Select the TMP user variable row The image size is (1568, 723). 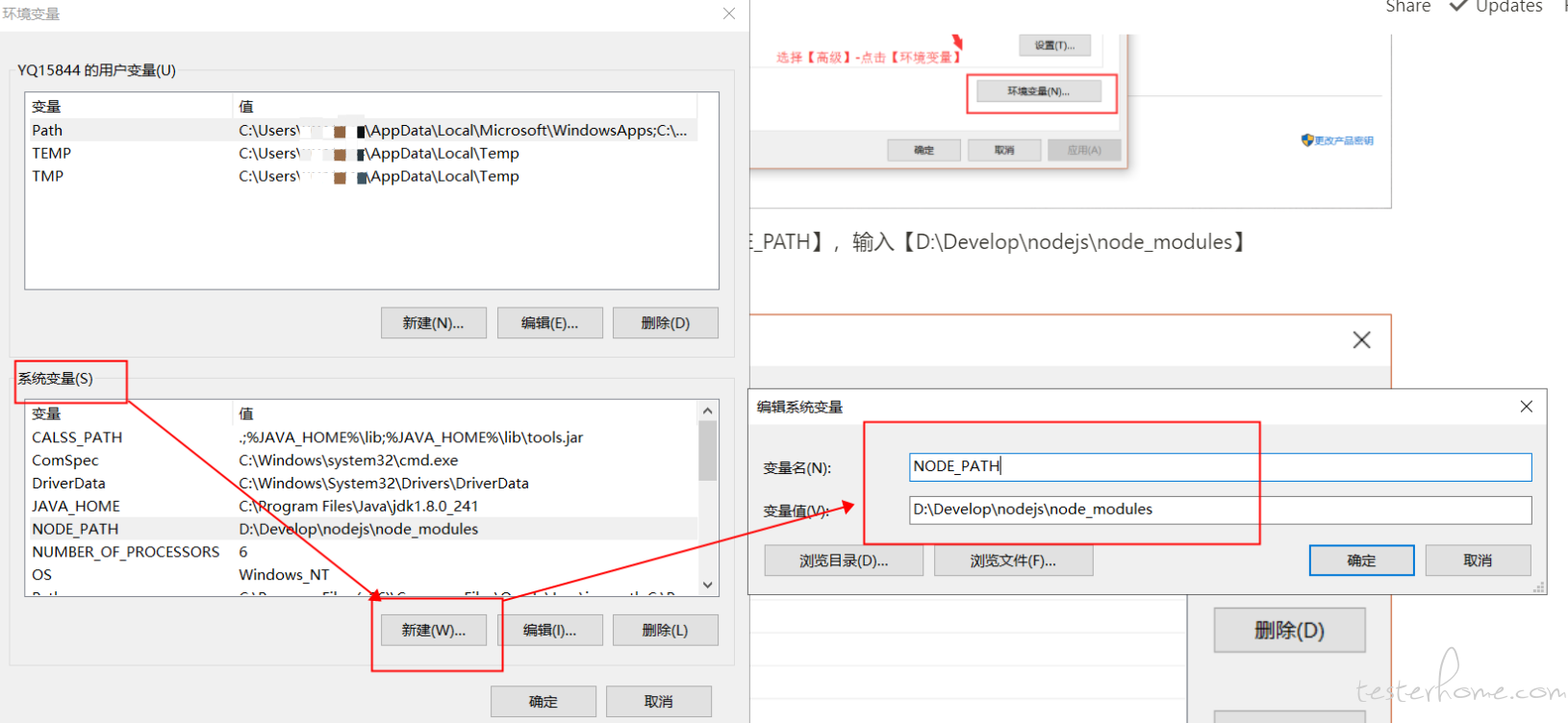(x=362, y=176)
